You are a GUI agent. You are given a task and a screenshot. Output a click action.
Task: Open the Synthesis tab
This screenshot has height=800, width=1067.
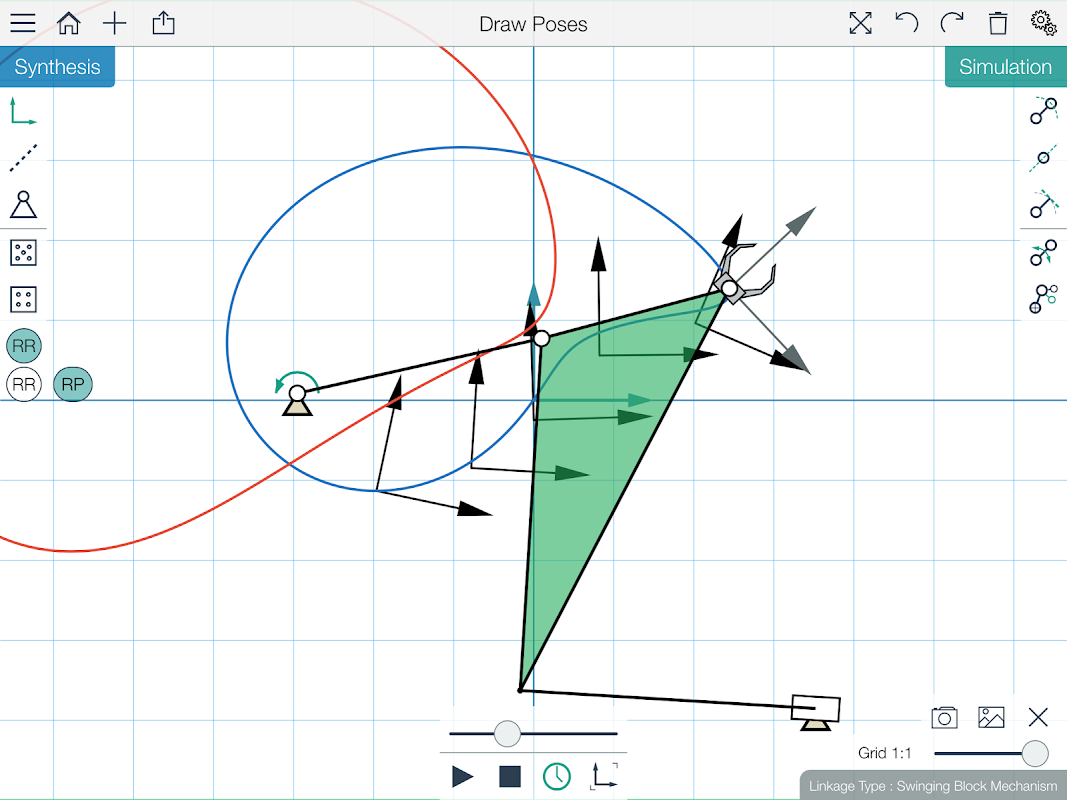click(x=57, y=67)
